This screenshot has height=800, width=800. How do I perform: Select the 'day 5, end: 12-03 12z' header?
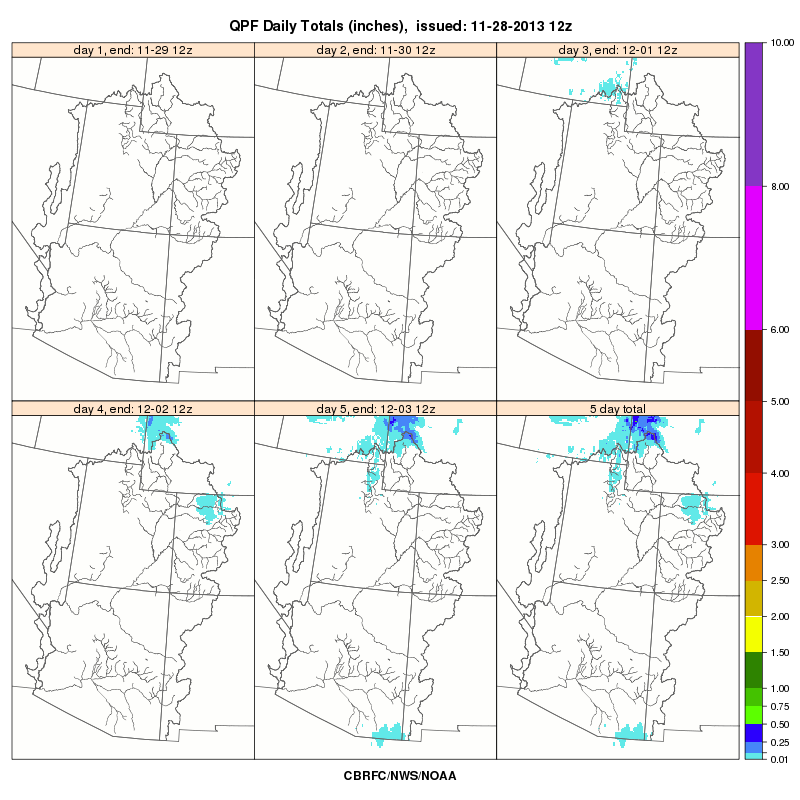tap(376, 409)
